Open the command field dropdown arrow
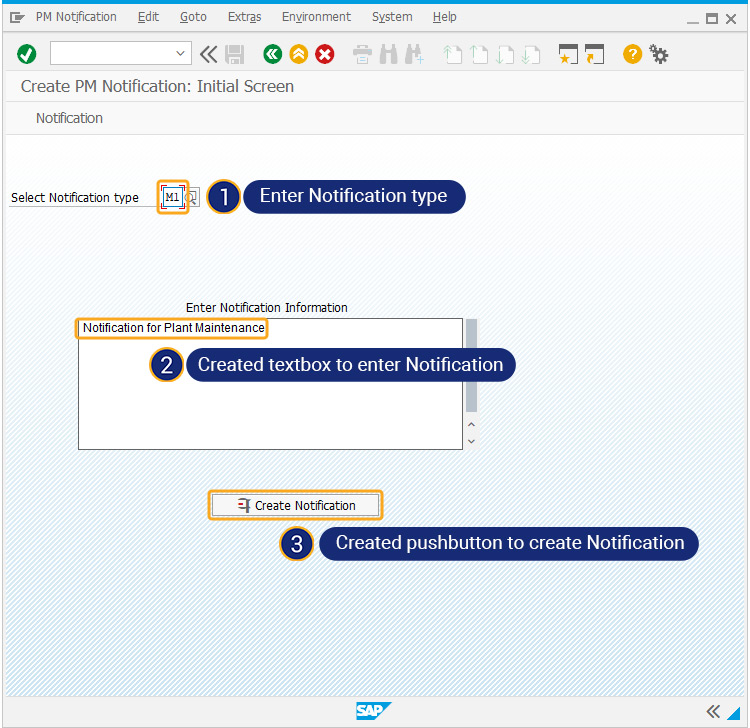The image size is (750, 728). (x=180, y=54)
